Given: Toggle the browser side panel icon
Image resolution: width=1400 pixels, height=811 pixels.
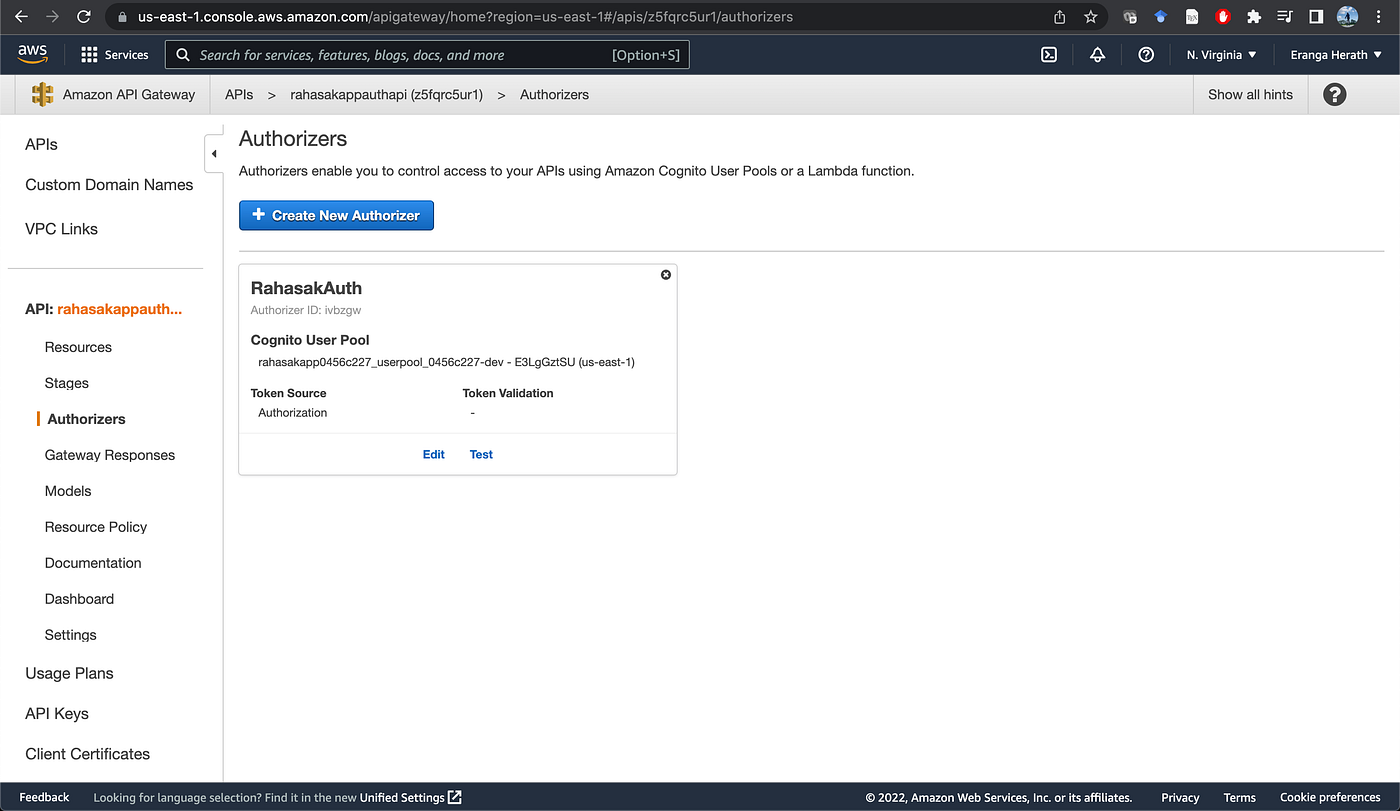Looking at the screenshot, I should pyautogui.click(x=1316, y=17).
